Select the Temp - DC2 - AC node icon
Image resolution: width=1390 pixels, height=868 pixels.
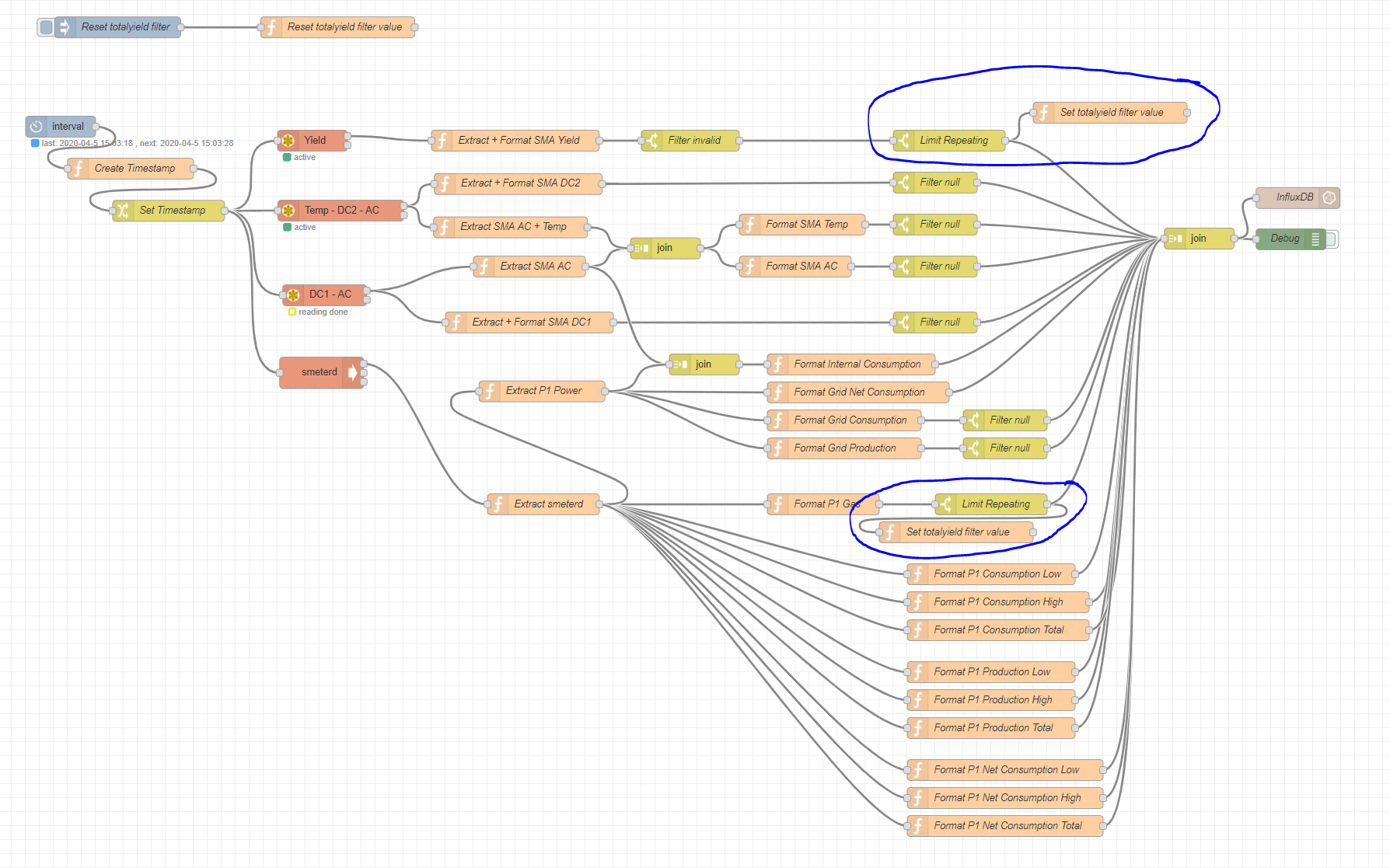[288, 211]
